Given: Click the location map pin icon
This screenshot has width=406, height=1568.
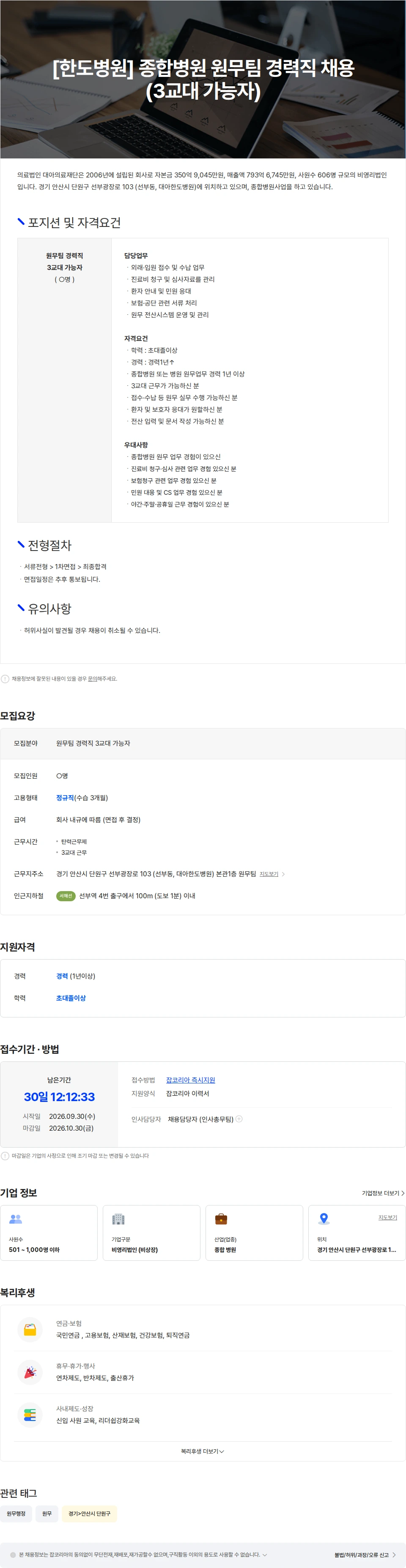Looking at the screenshot, I should click(324, 1219).
